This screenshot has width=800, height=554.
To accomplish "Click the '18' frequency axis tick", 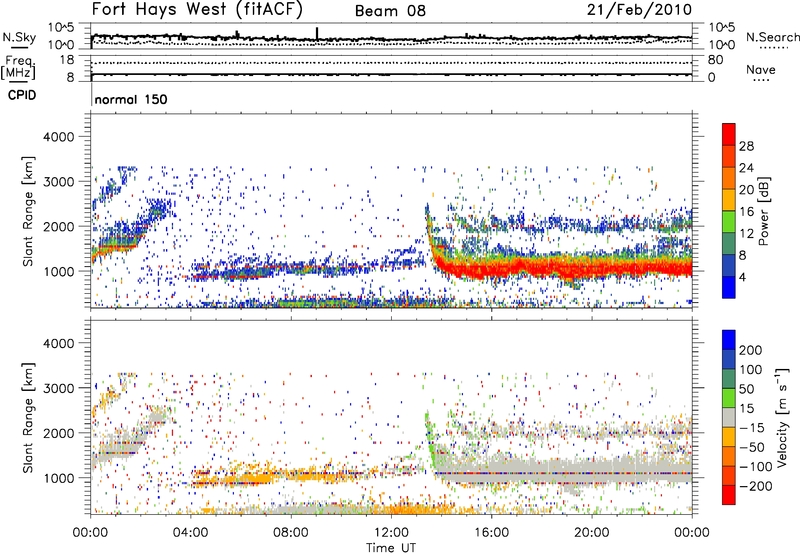I will [x=67, y=60].
